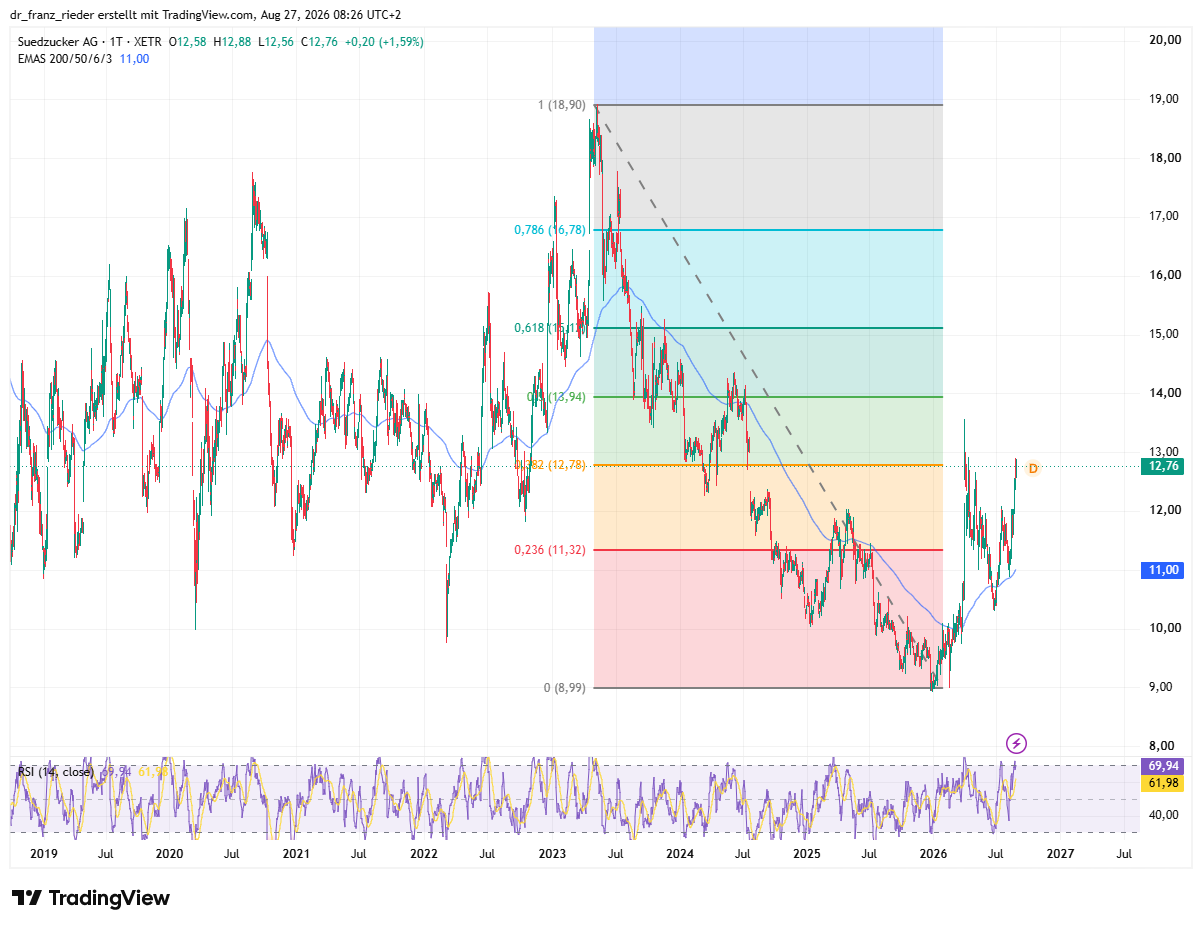Click the 18,00 price axis label
Image resolution: width=1202 pixels, height=928 pixels.
pyautogui.click(x=1164, y=158)
